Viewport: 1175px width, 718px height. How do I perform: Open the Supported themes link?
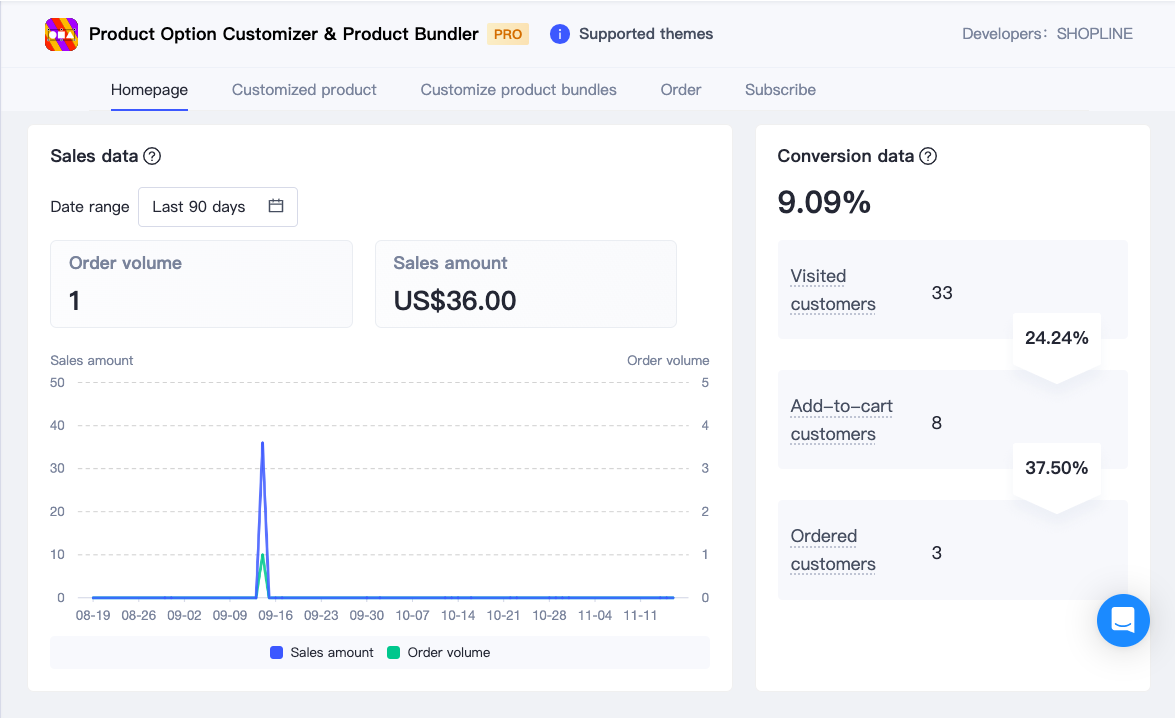(646, 33)
